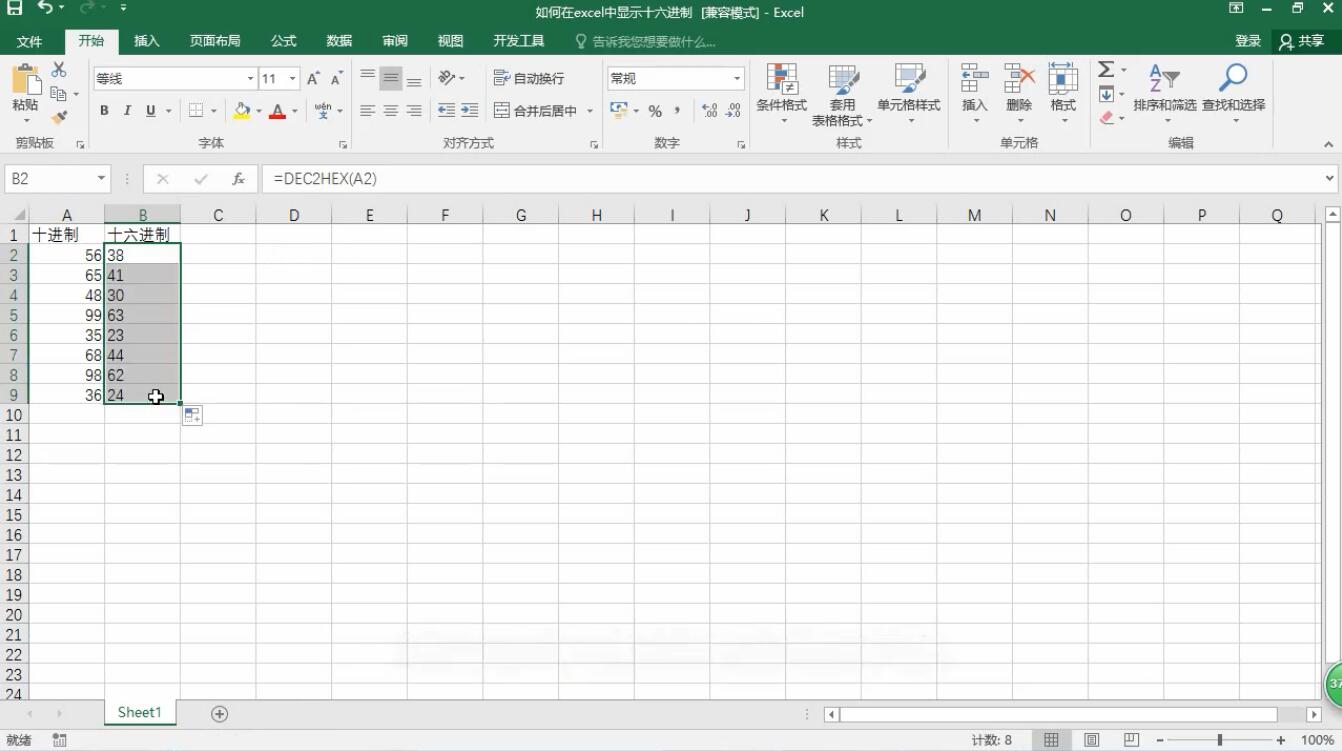Open Cell Styles (单元格样式)
Screen dimensions: 1342x751
point(909,93)
